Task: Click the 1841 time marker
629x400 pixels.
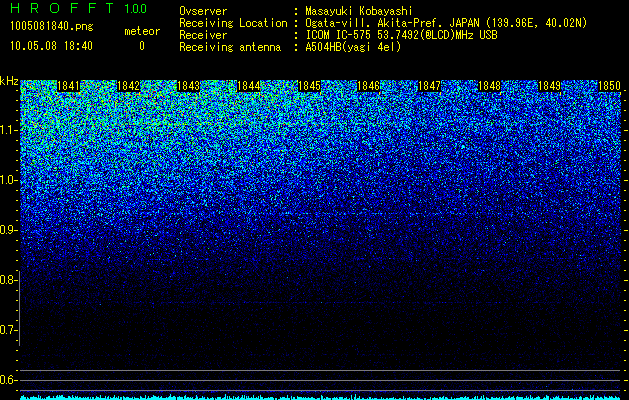Action: click(69, 86)
